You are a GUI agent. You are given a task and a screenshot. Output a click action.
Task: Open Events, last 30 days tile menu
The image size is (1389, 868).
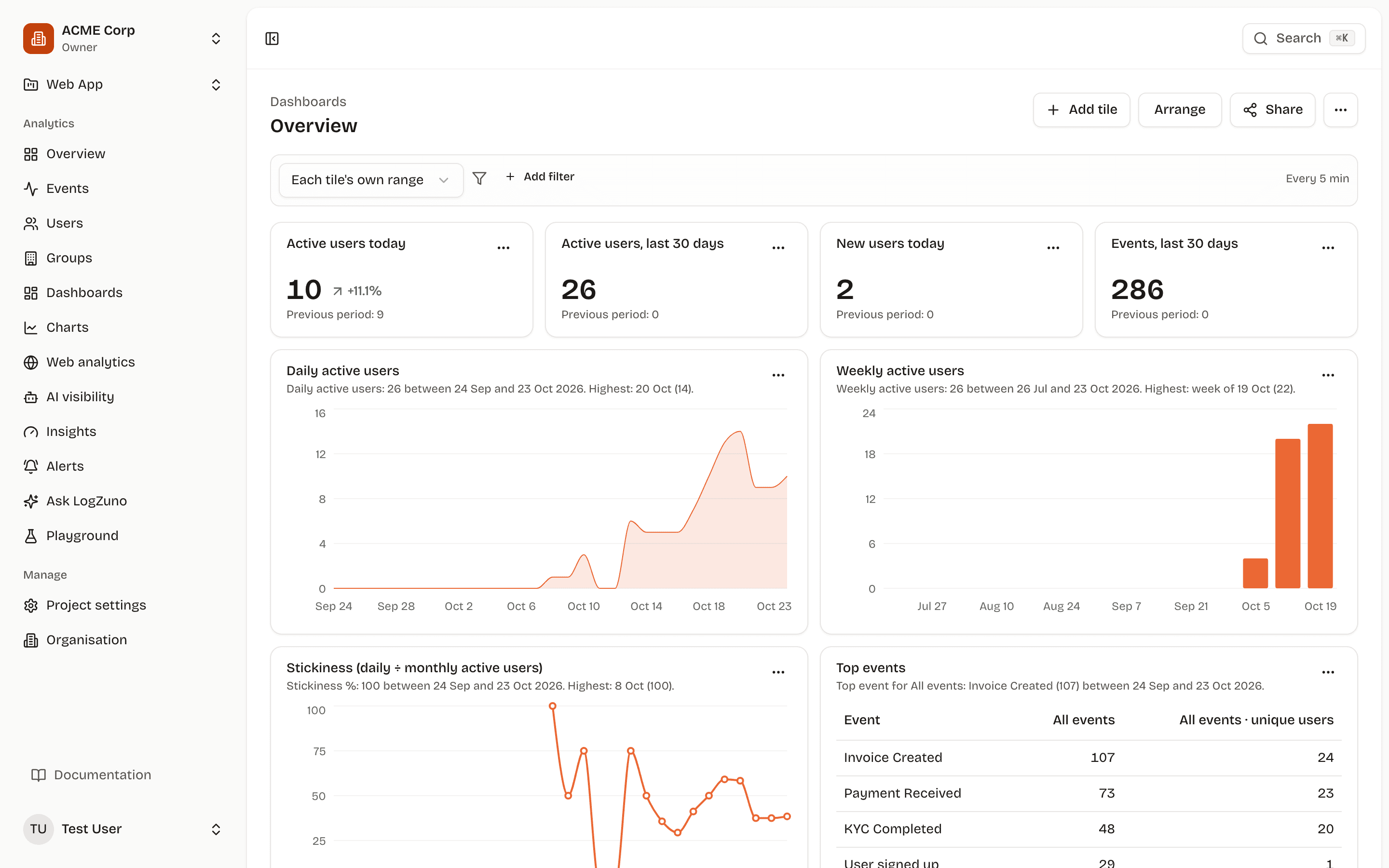click(x=1328, y=248)
